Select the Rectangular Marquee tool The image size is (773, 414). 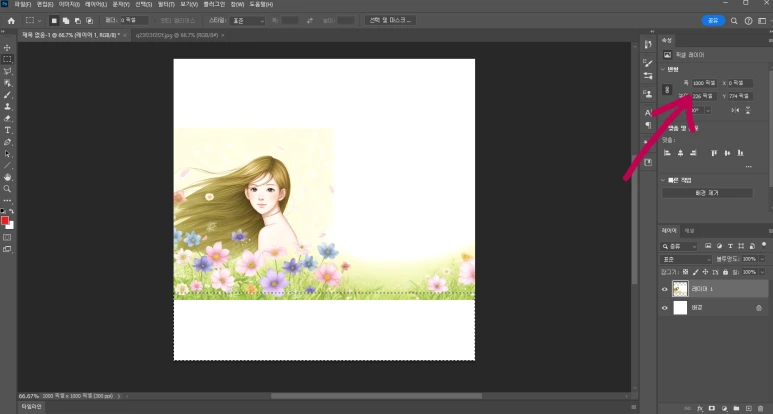7,59
